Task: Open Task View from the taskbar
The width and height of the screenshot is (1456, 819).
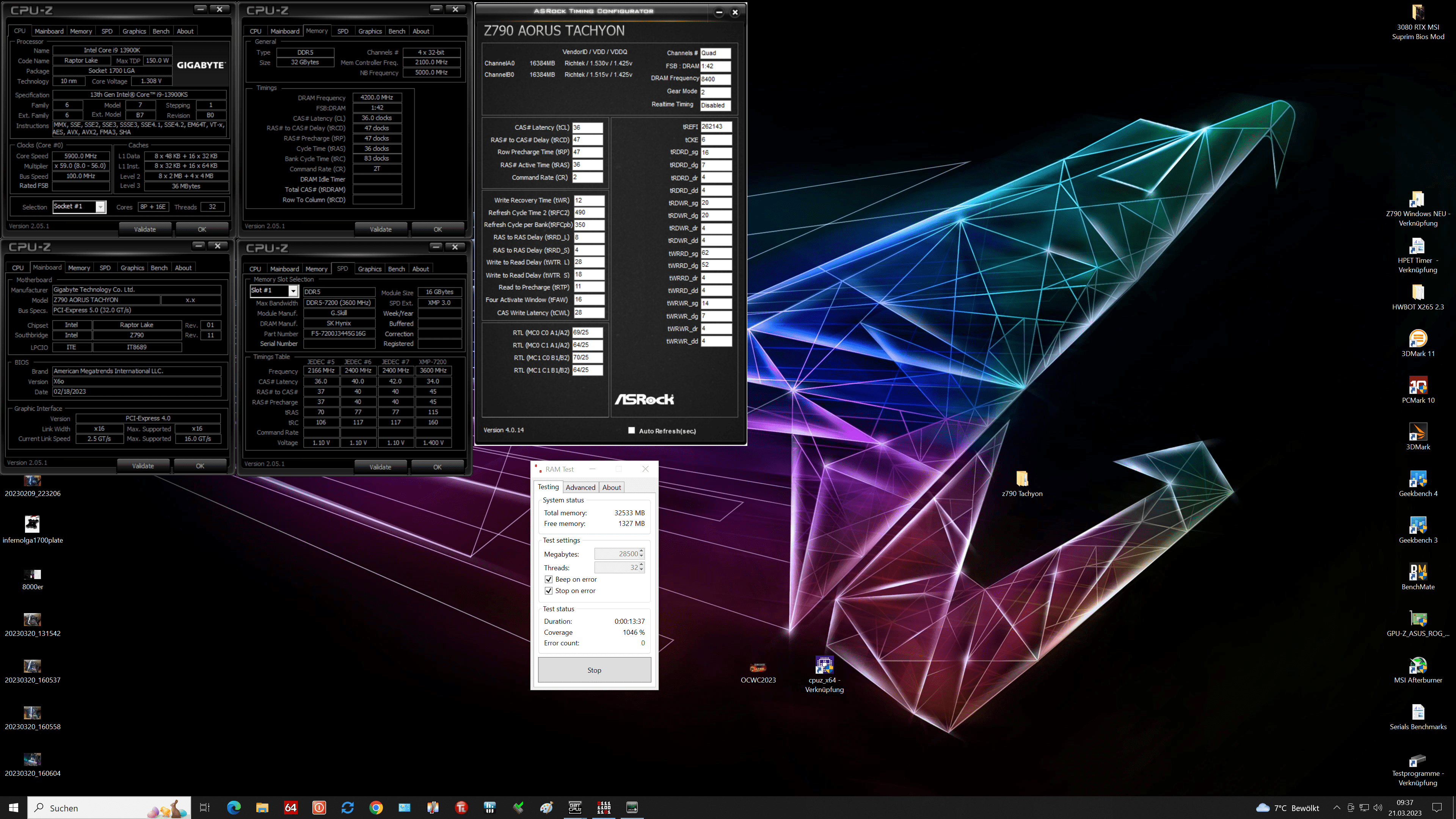Action: point(205,807)
